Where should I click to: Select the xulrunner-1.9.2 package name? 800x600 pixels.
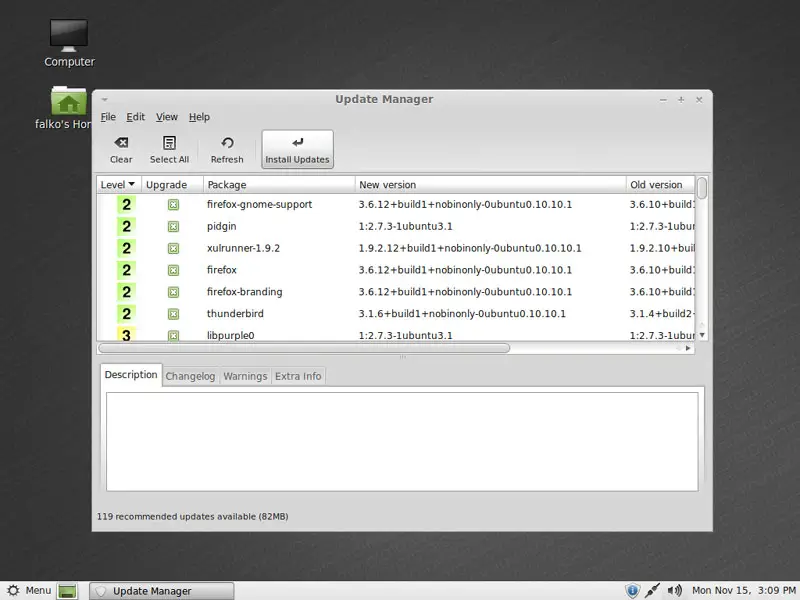click(x=243, y=248)
